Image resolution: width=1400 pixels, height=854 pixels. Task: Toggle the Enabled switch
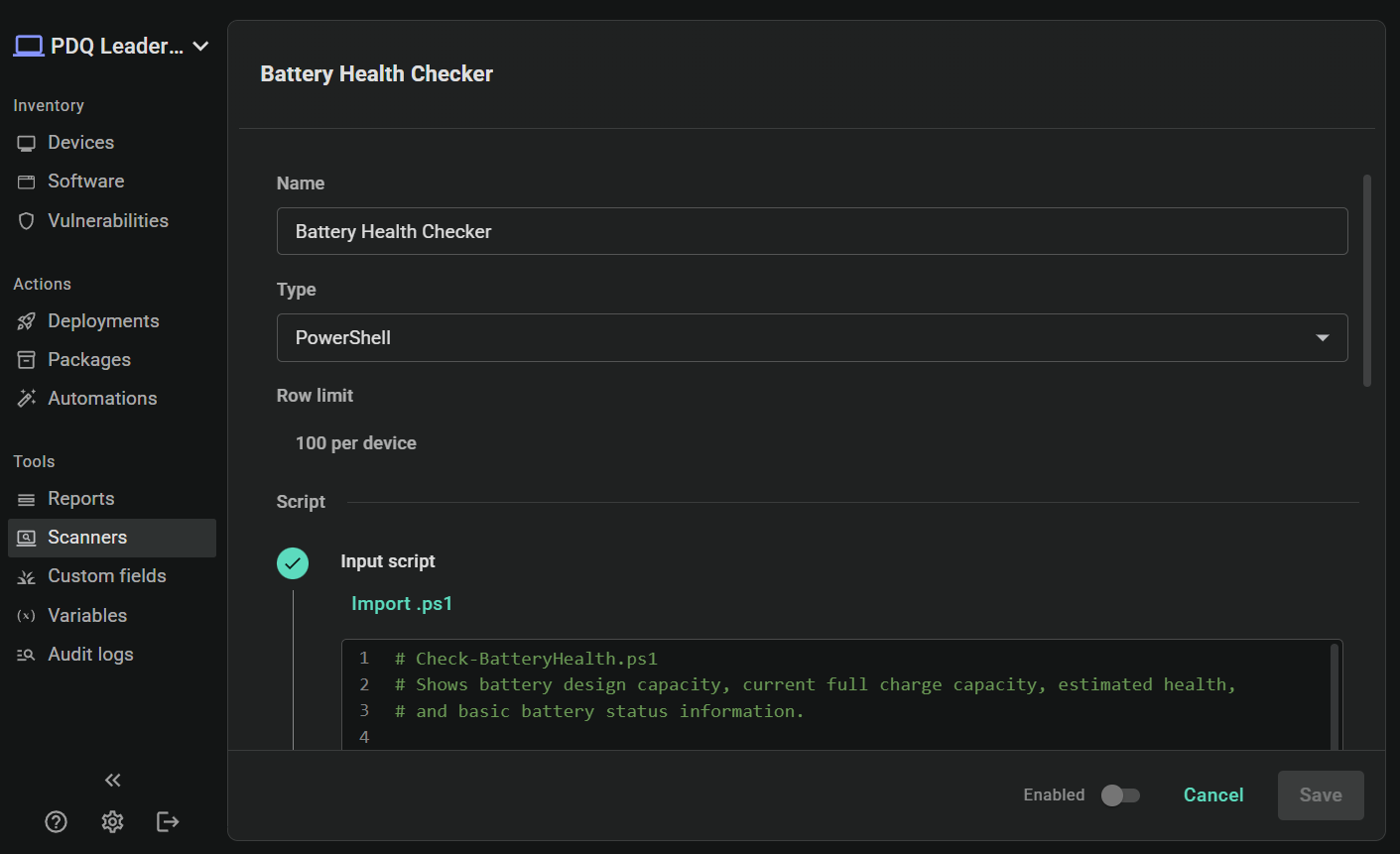pyautogui.click(x=1121, y=795)
